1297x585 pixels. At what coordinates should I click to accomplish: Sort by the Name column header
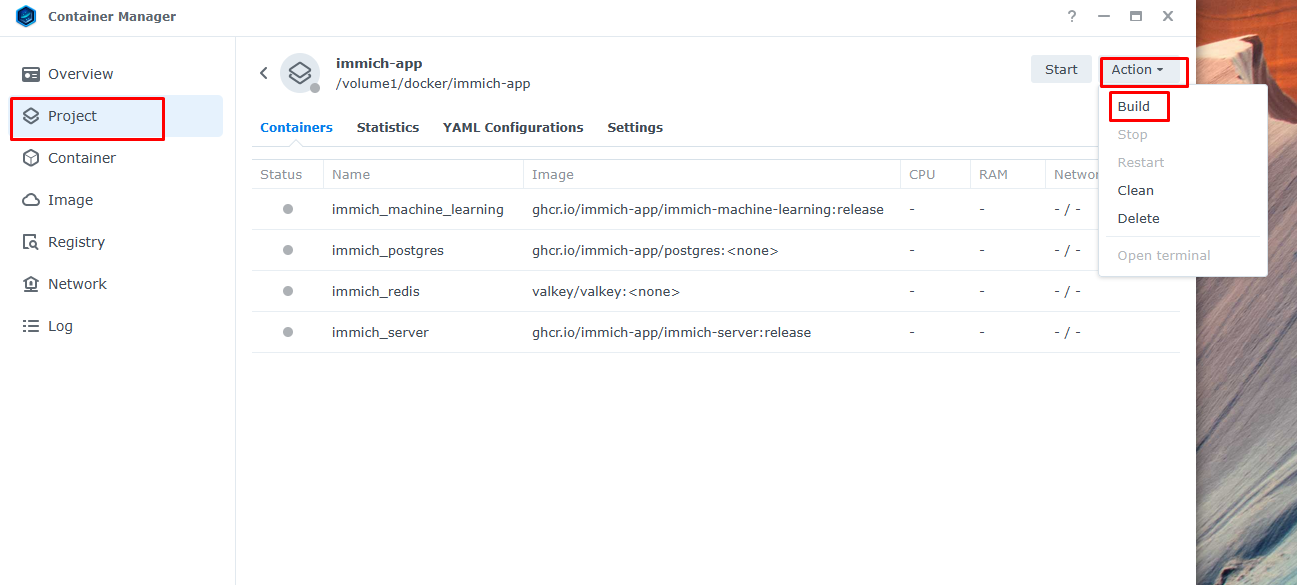351,175
